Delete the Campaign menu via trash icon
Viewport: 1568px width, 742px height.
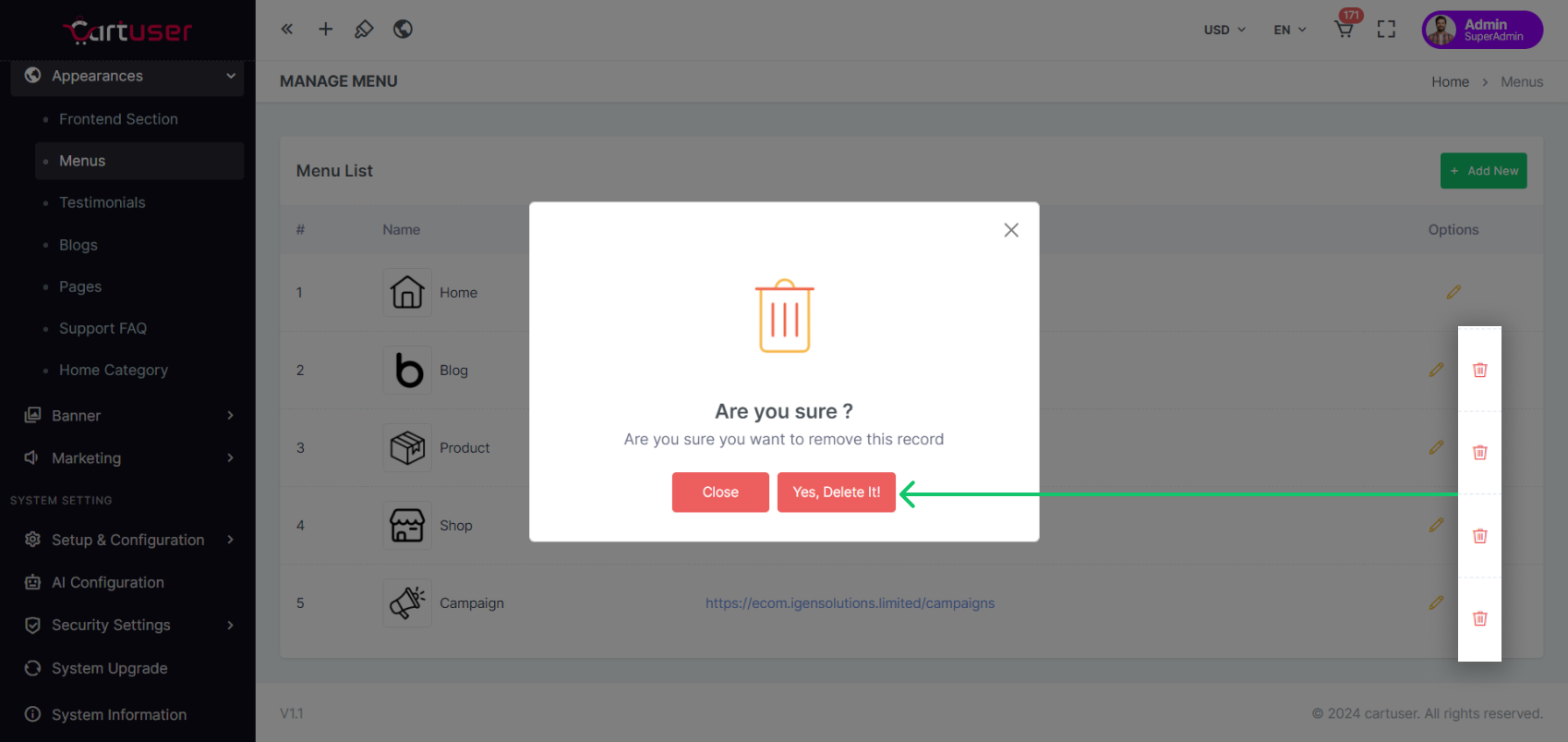tap(1479, 618)
